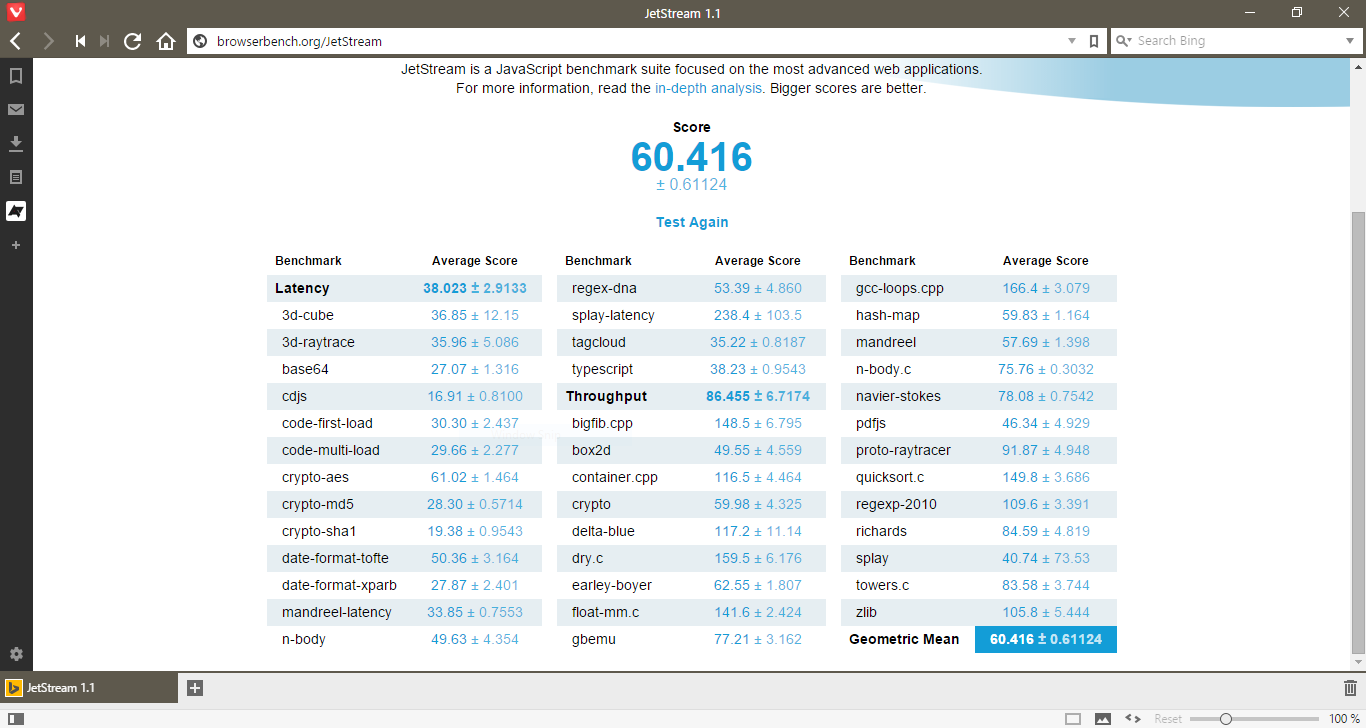Image resolution: width=1366 pixels, height=728 pixels.
Task: Open the Downloads panel in sidebar
Action: [x=16, y=144]
